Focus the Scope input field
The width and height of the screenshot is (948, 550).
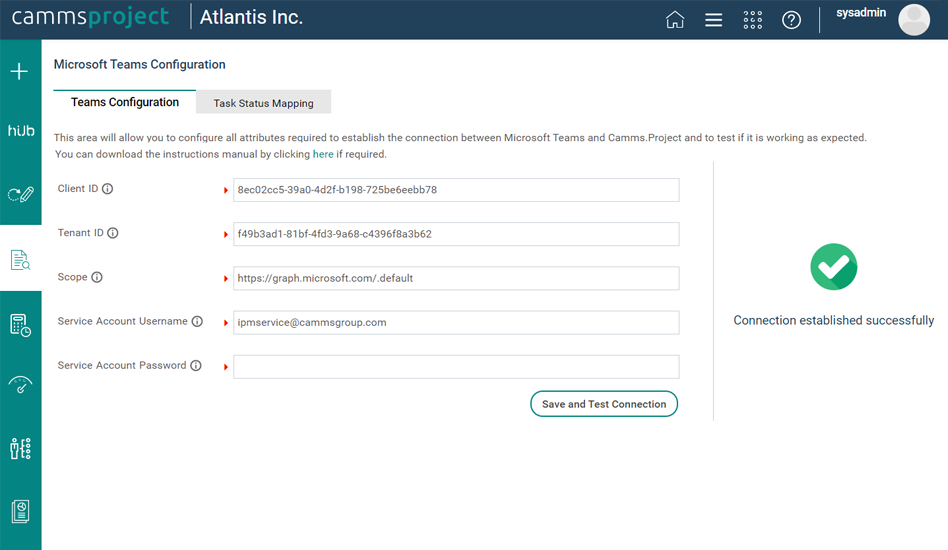456,278
